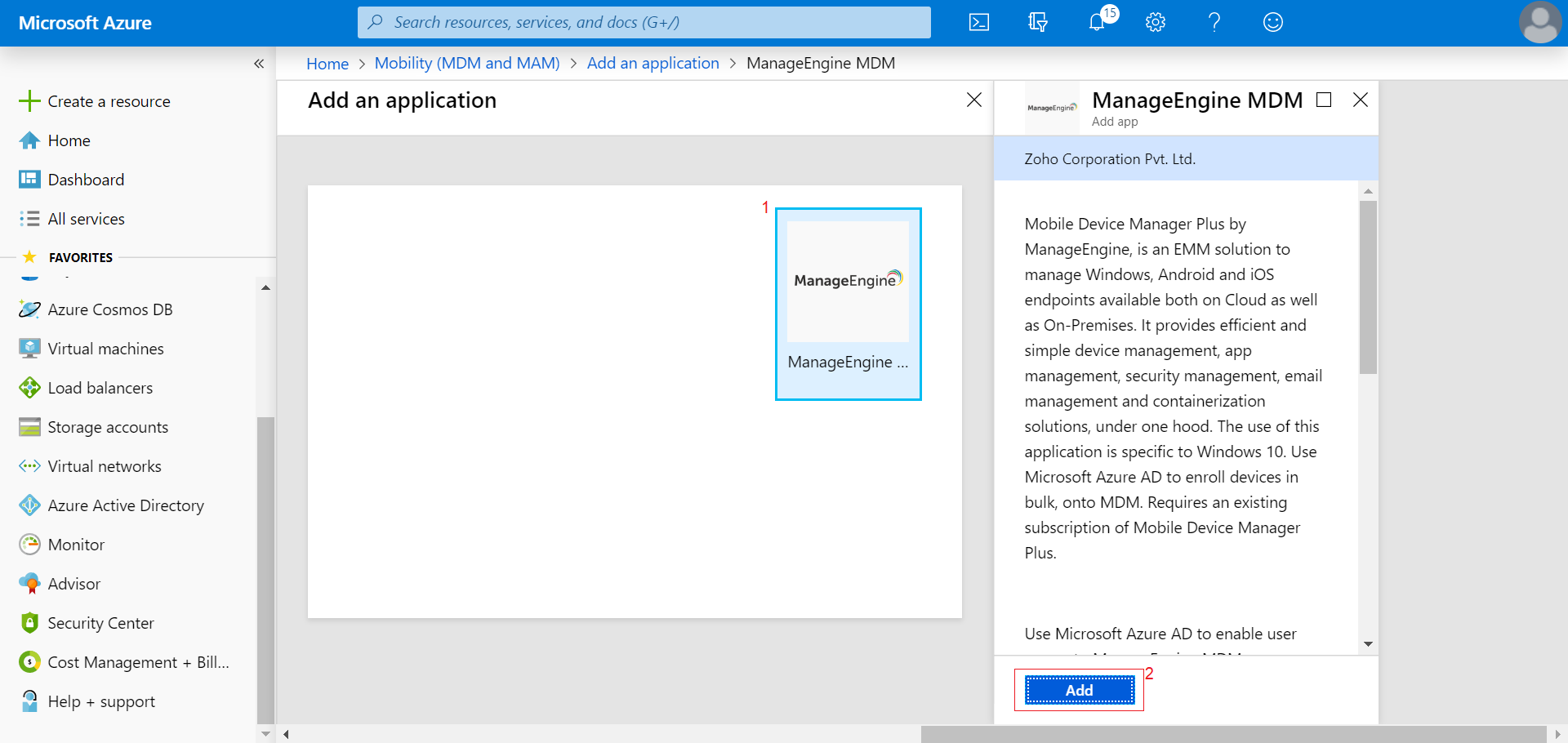1568x743 pixels.
Task: Click the FAVORITES star icon
Action: pos(29,257)
